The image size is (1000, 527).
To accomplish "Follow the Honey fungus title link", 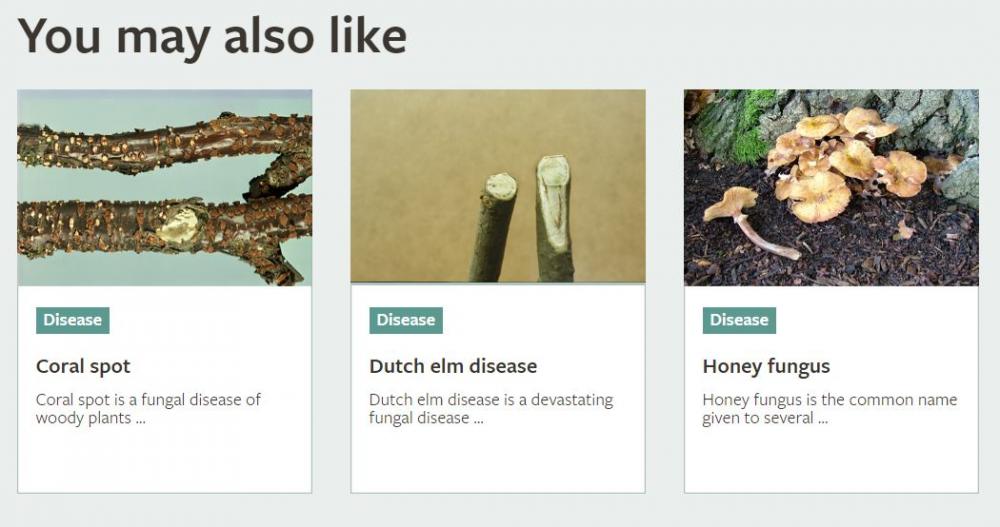I will (x=767, y=366).
